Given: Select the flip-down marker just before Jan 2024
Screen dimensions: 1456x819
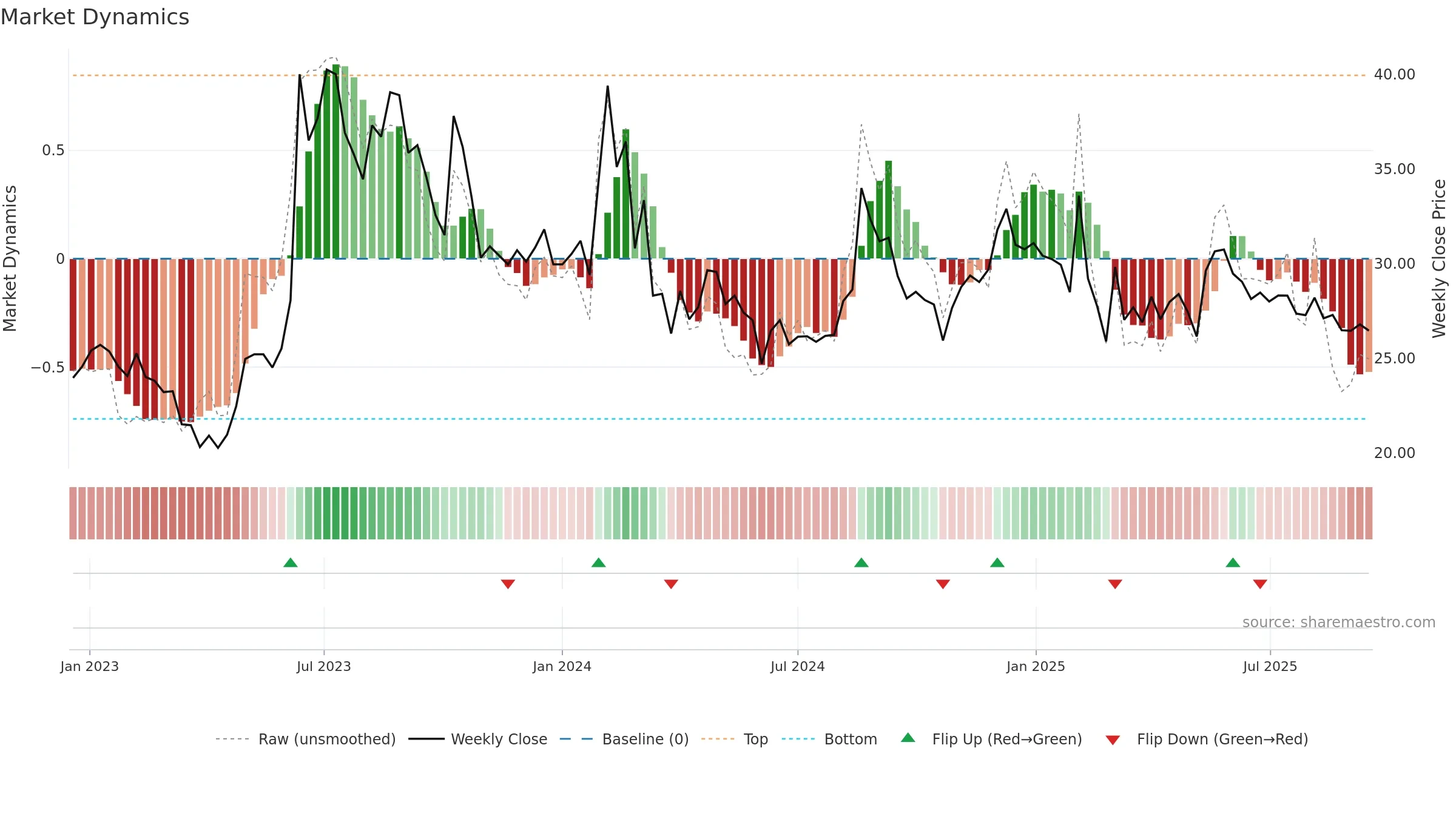Looking at the screenshot, I should click(508, 584).
